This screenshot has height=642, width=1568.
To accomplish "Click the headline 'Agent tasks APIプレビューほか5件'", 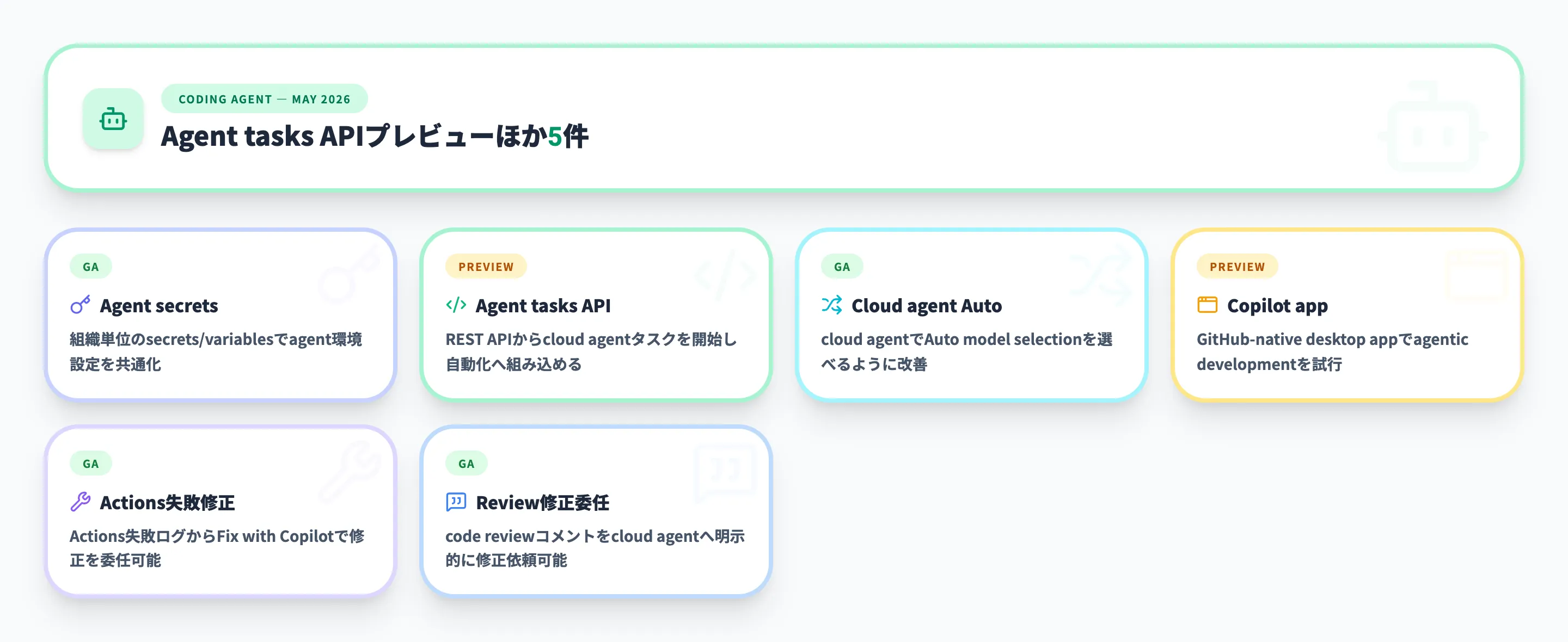I will point(375,135).
